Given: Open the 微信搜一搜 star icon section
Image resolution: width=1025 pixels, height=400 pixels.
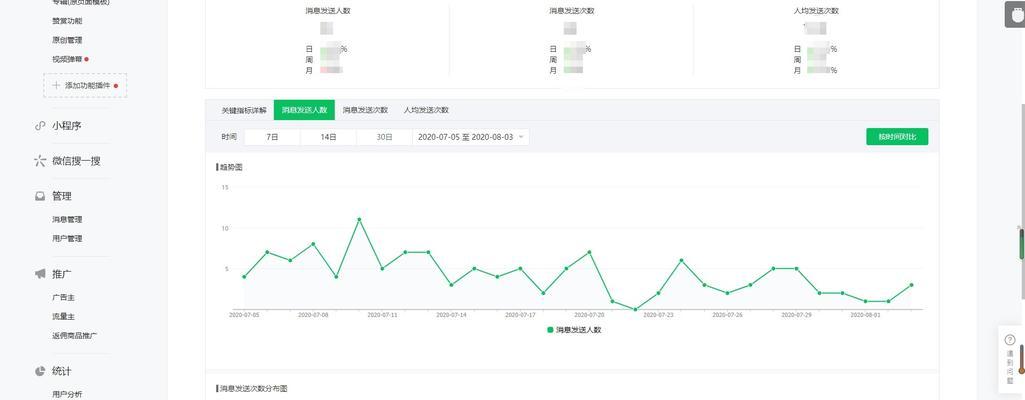Looking at the screenshot, I should (x=40, y=161).
